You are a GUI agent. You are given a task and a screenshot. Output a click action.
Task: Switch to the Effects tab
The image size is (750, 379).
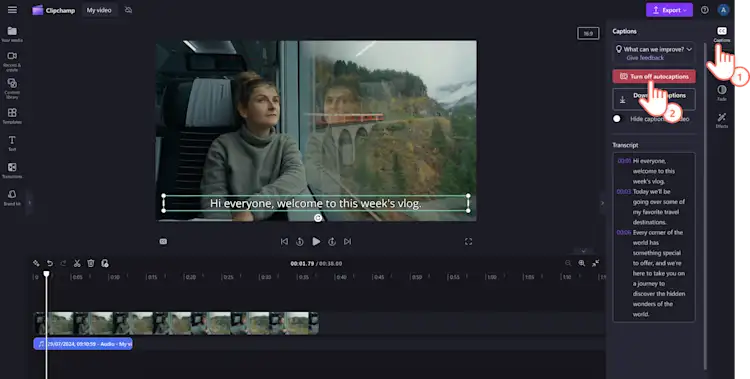[722, 120]
